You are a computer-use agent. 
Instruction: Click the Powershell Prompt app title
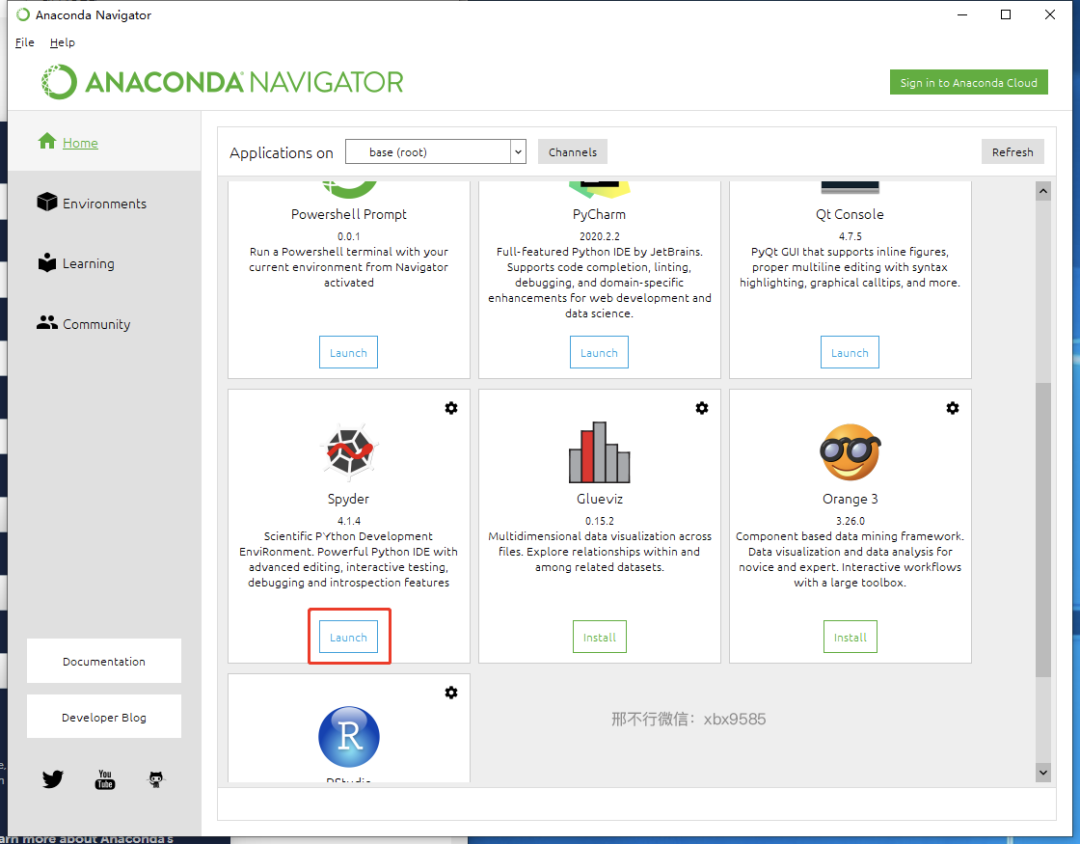coord(349,214)
